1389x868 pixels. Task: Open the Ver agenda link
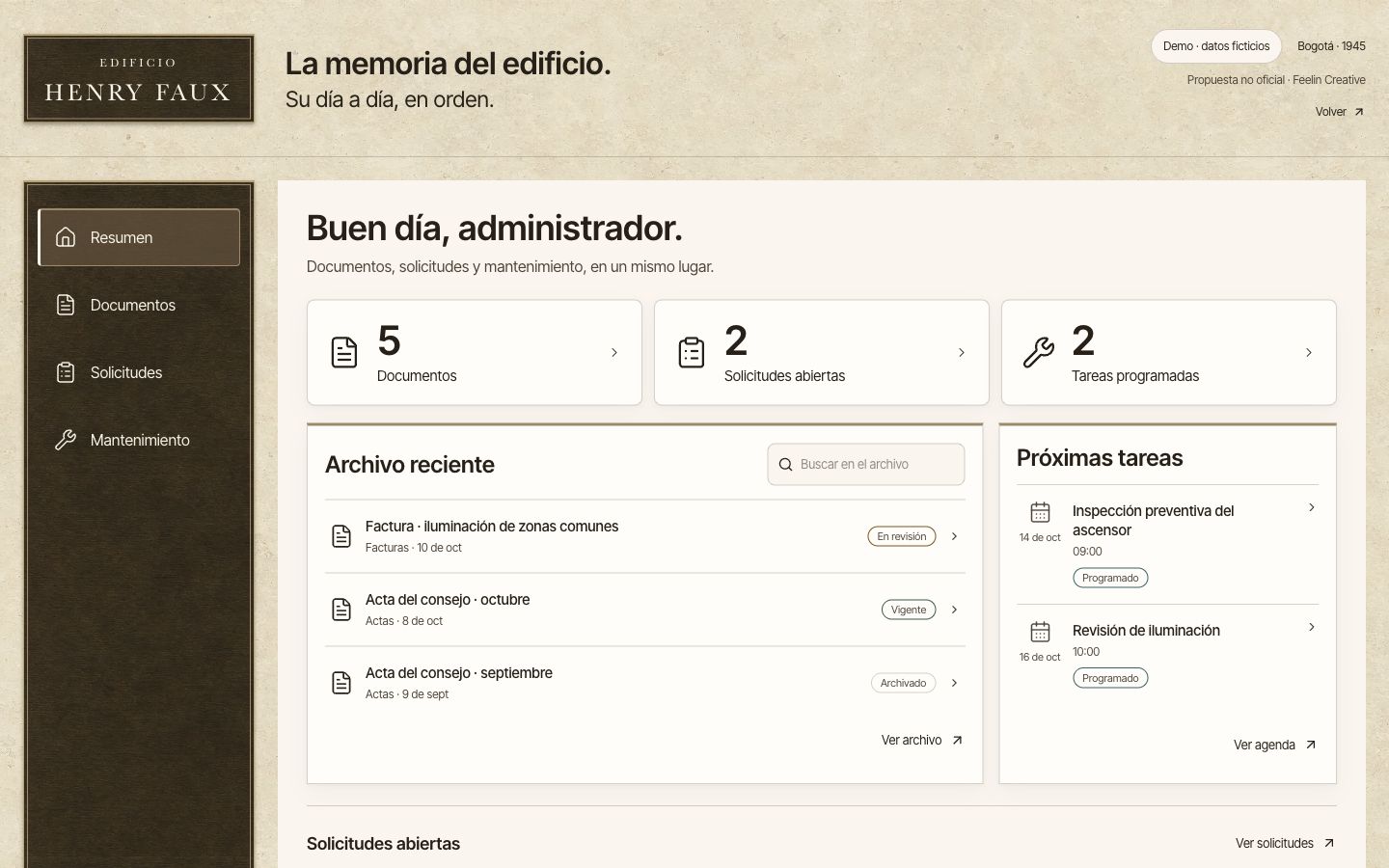coord(1275,745)
